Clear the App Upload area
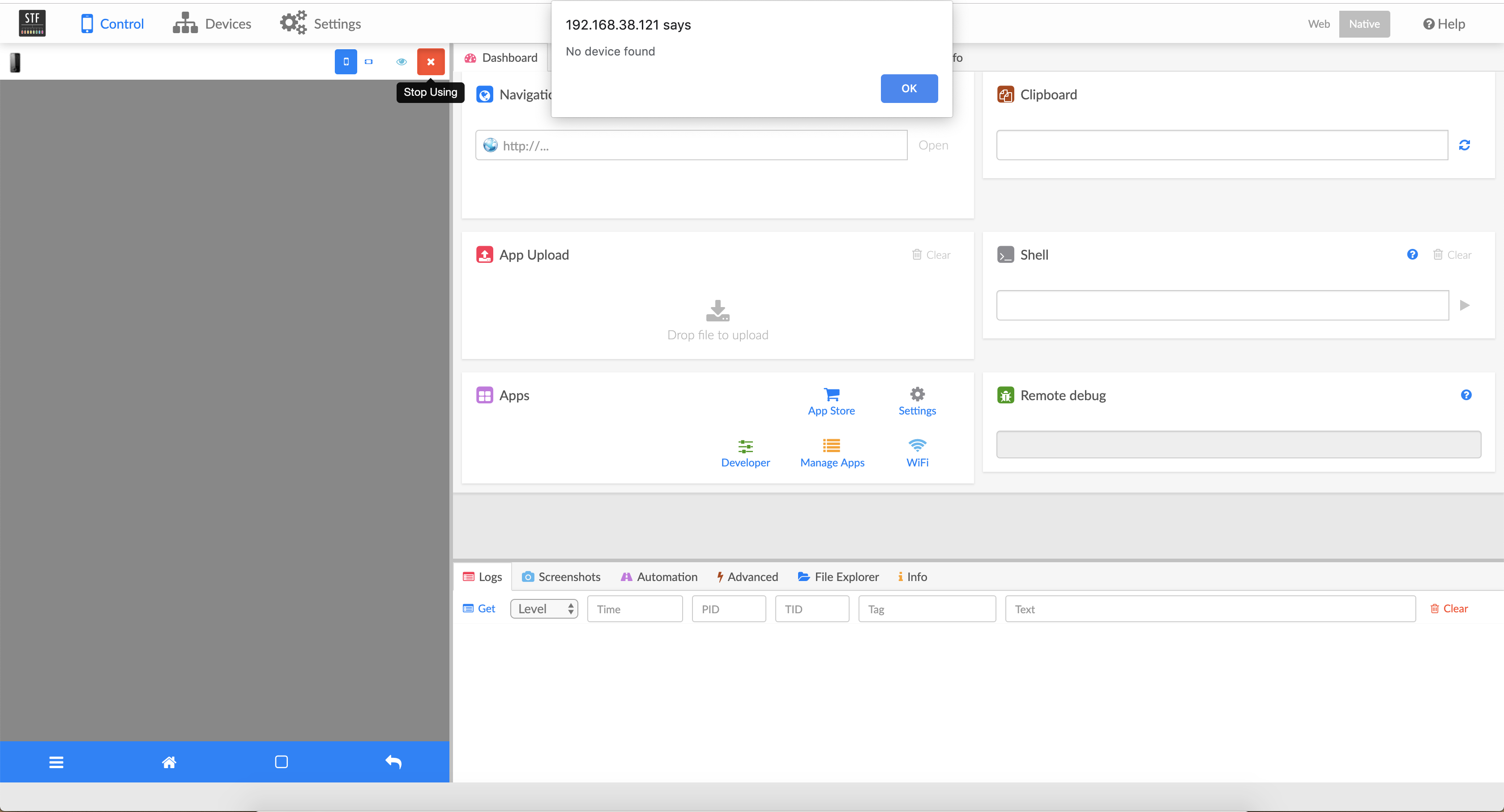Screen dimensions: 1504x812 coord(931,255)
